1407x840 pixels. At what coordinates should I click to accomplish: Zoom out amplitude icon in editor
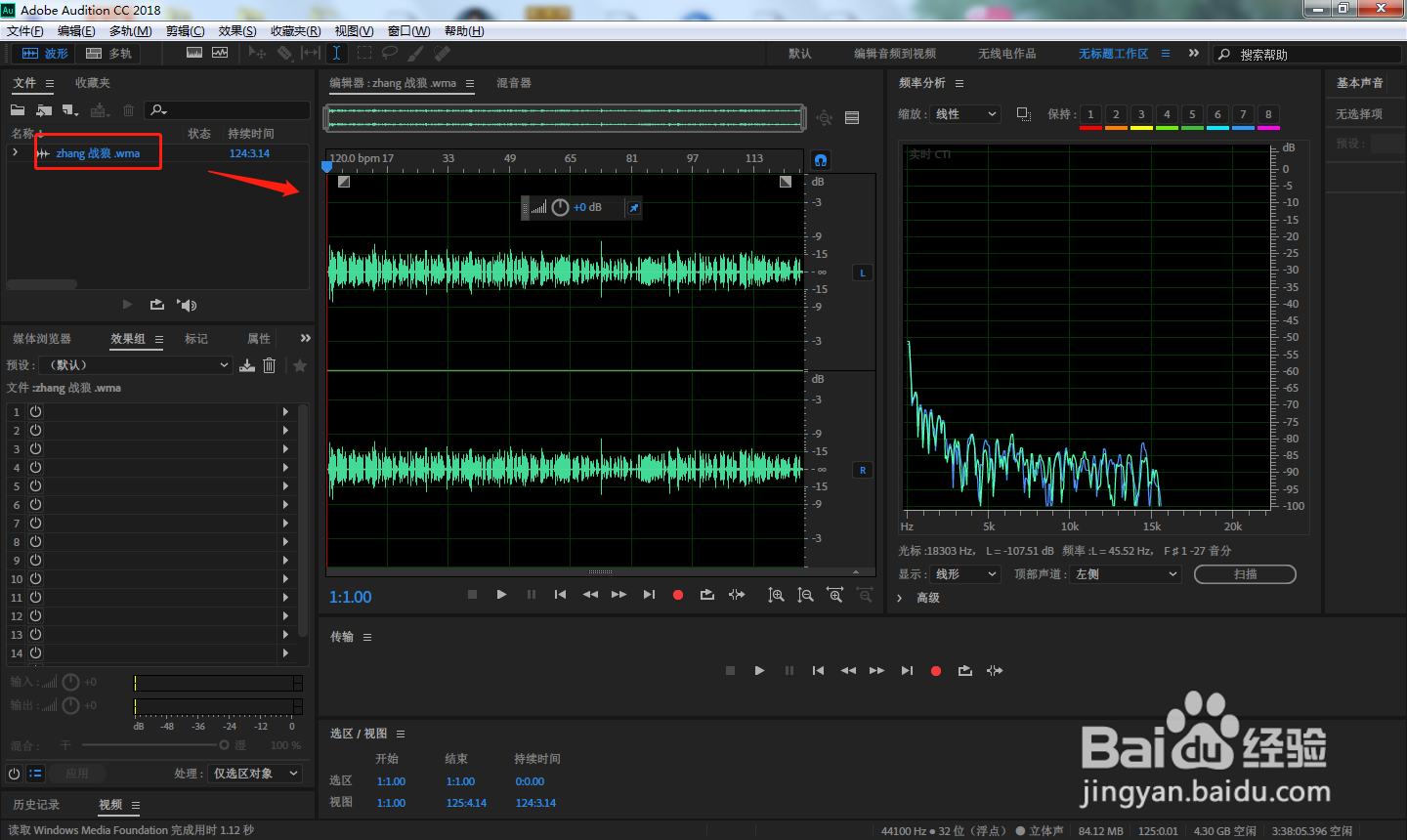pos(805,595)
